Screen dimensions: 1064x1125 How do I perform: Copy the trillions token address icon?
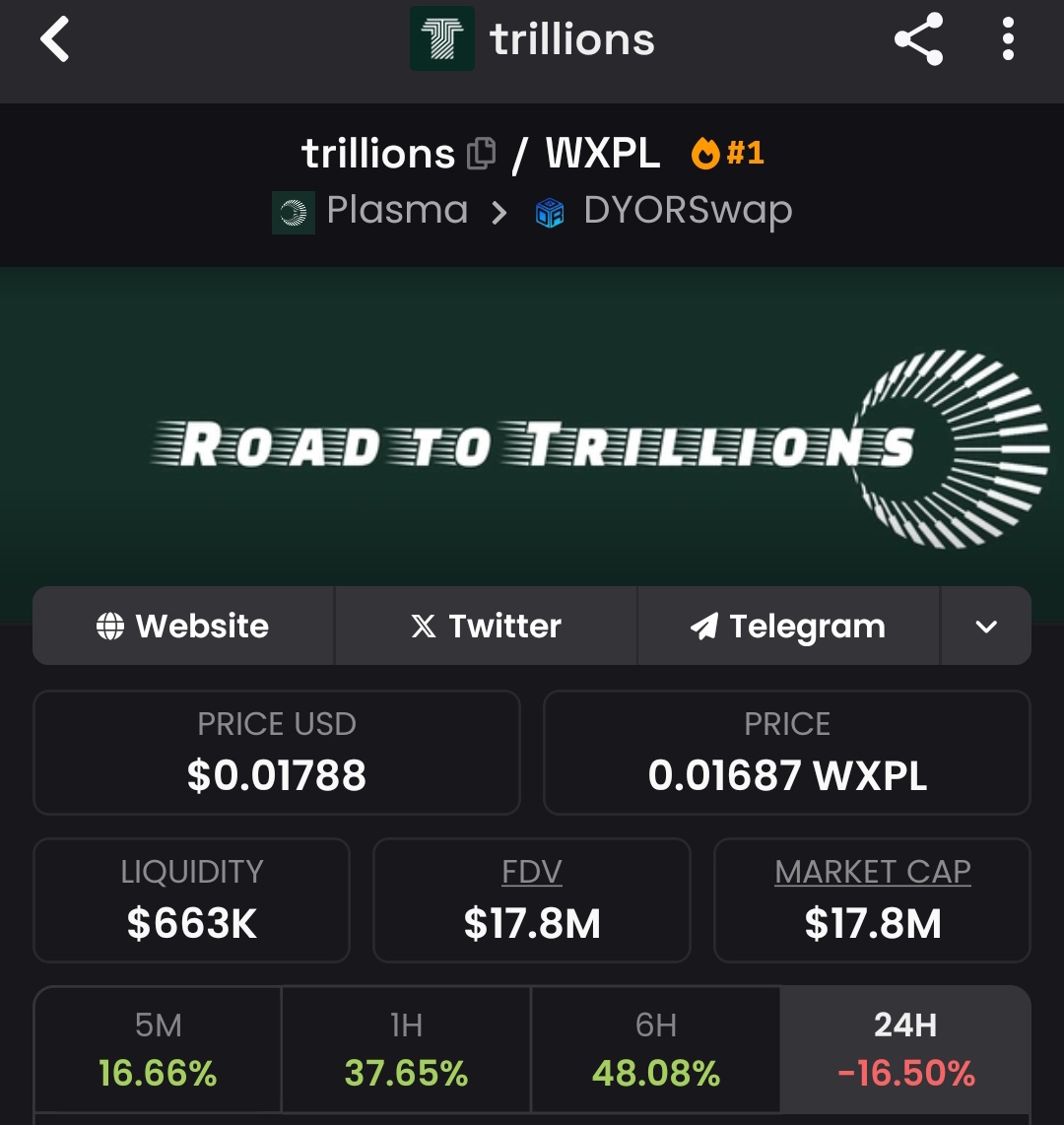(481, 154)
